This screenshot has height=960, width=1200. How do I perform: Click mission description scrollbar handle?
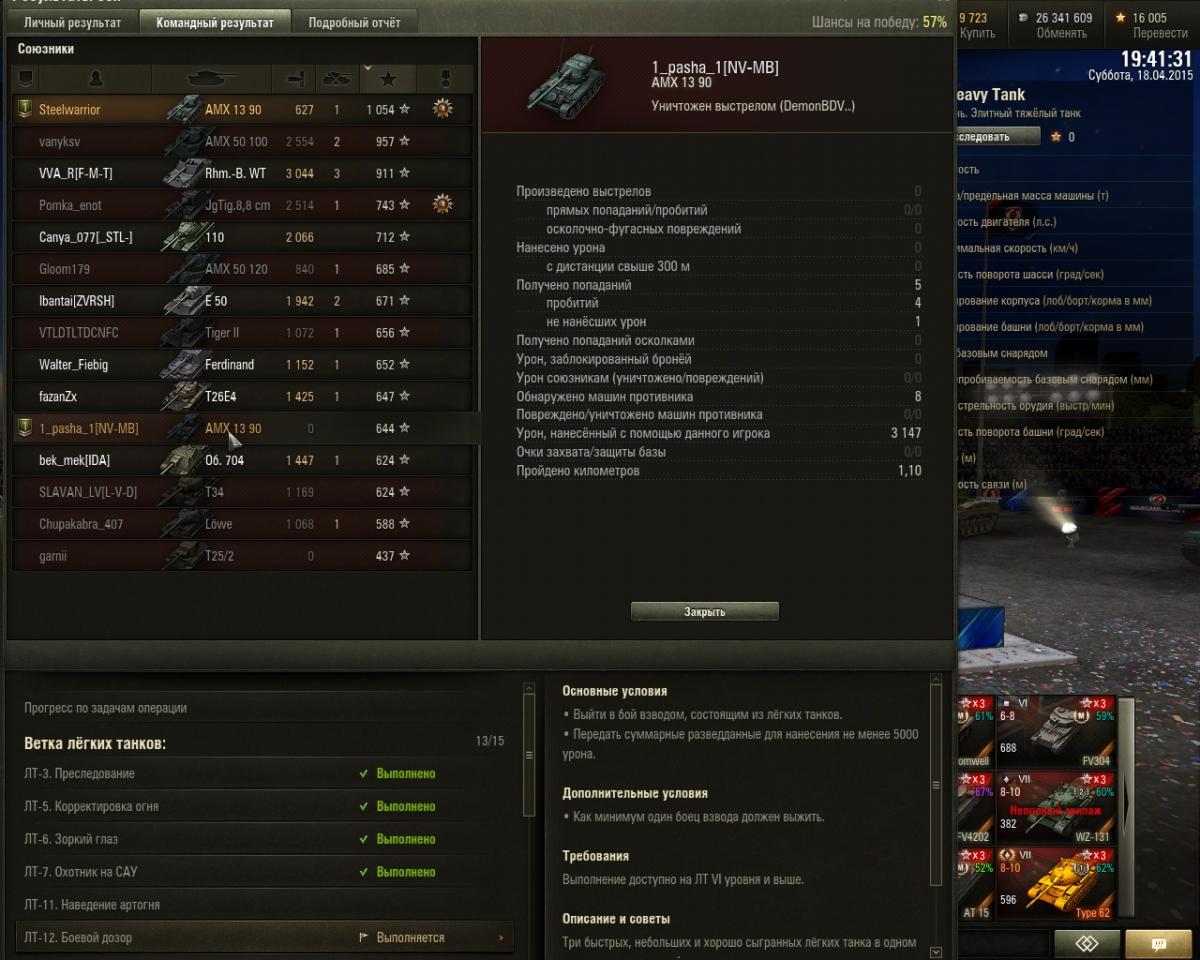pos(936,785)
